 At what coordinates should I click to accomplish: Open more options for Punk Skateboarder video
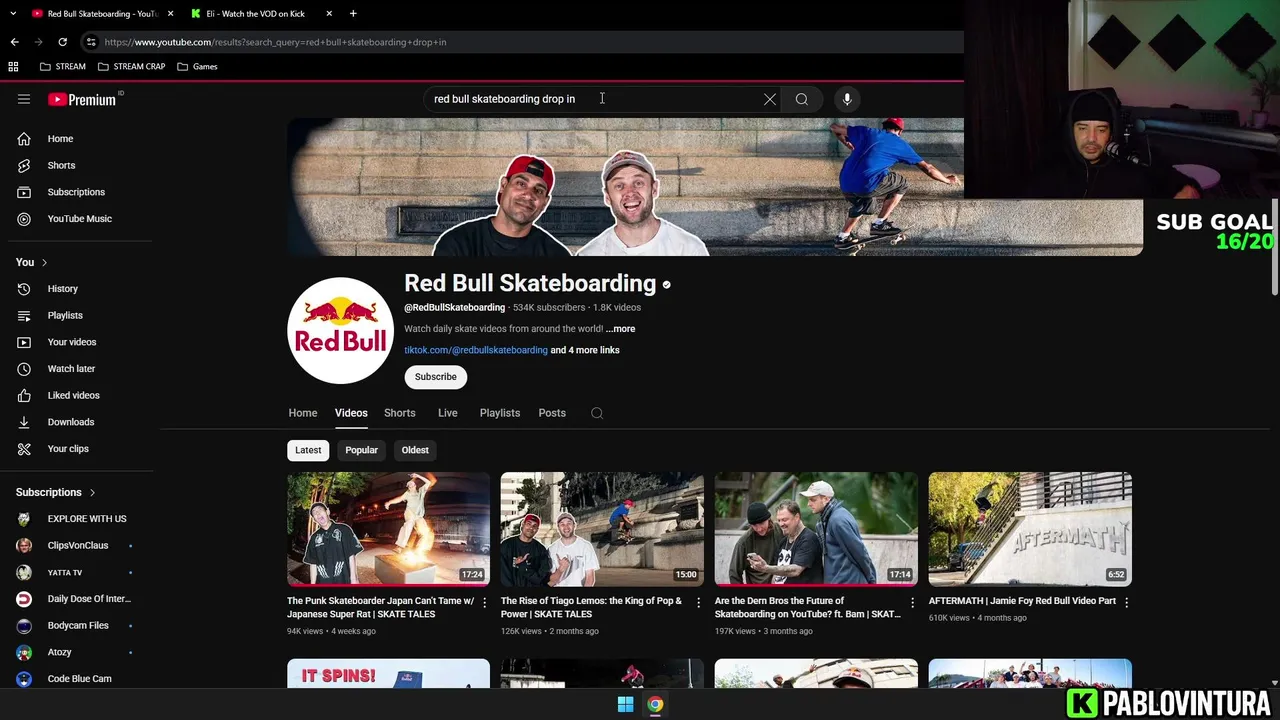tap(485, 603)
